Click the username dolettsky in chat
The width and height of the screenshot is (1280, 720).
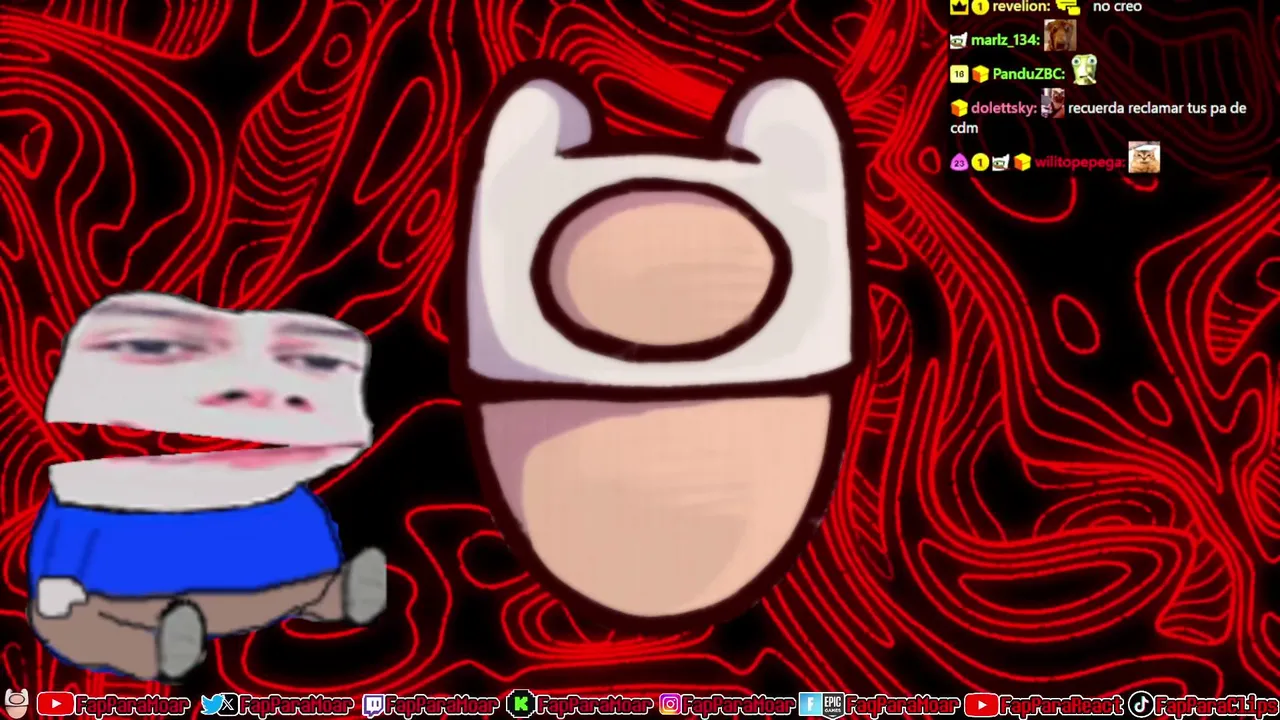1004,108
